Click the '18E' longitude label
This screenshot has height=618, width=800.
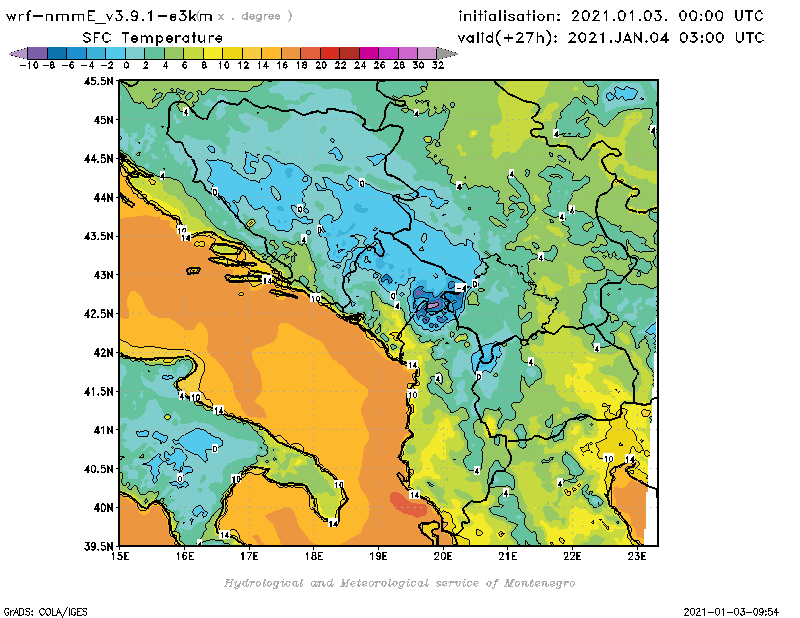pyautogui.click(x=314, y=556)
